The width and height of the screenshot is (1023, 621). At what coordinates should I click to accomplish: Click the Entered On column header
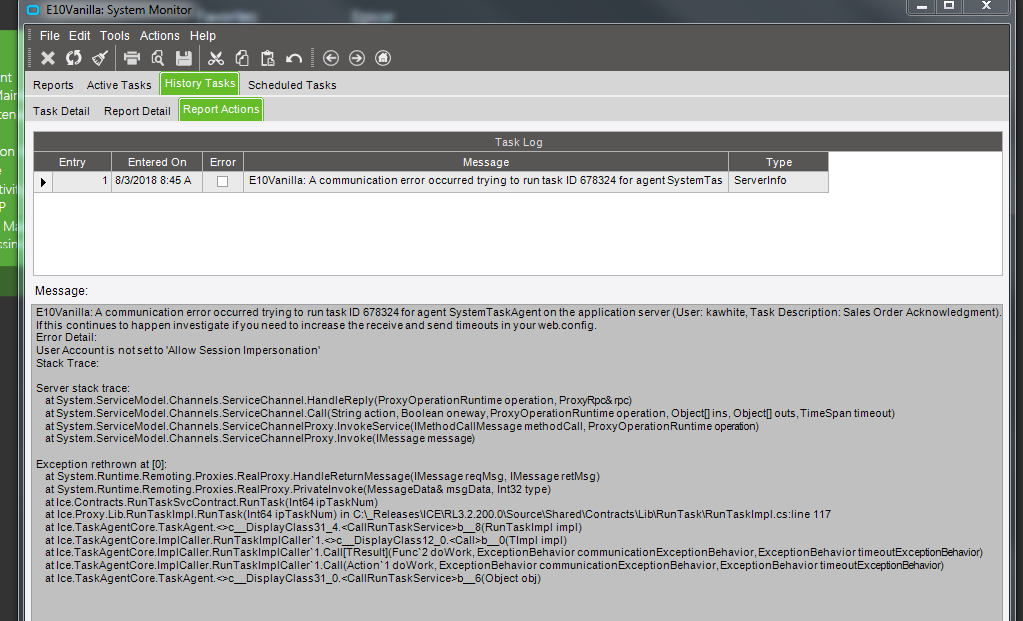(157, 162)
